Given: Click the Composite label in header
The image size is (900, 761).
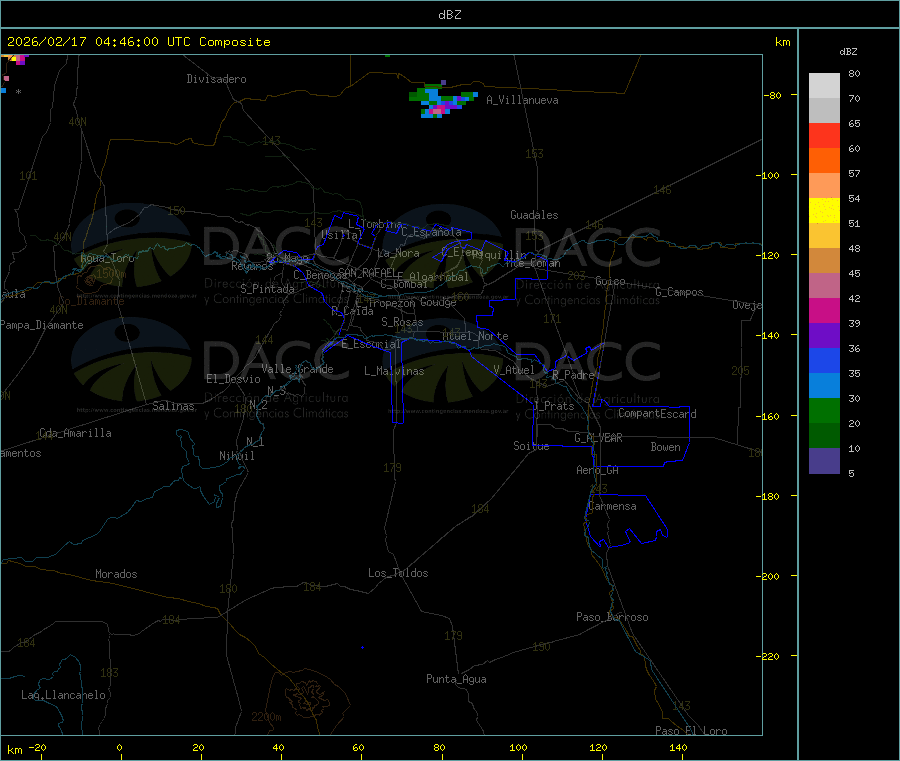Looking at the screenshot, I should pyautogui.click(x=235, y=42).
